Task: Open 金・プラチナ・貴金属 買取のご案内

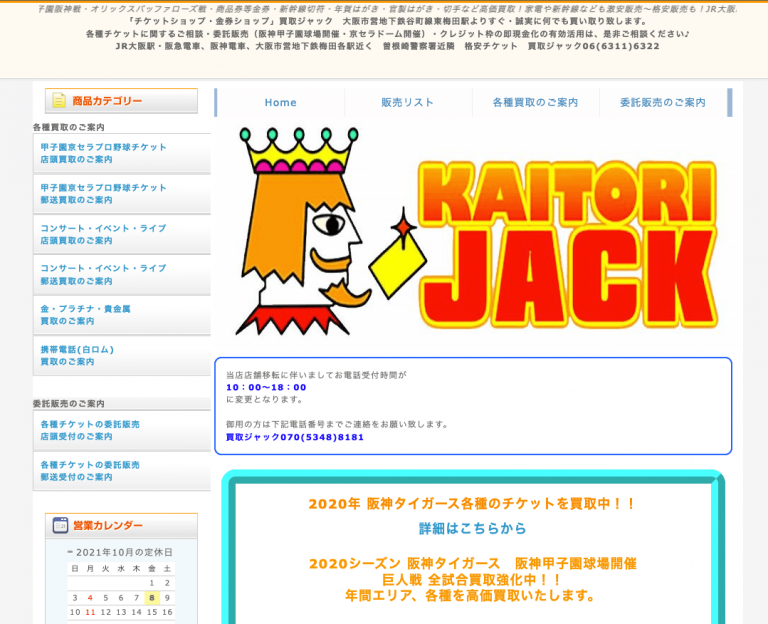Action: (x=86, y=315)
